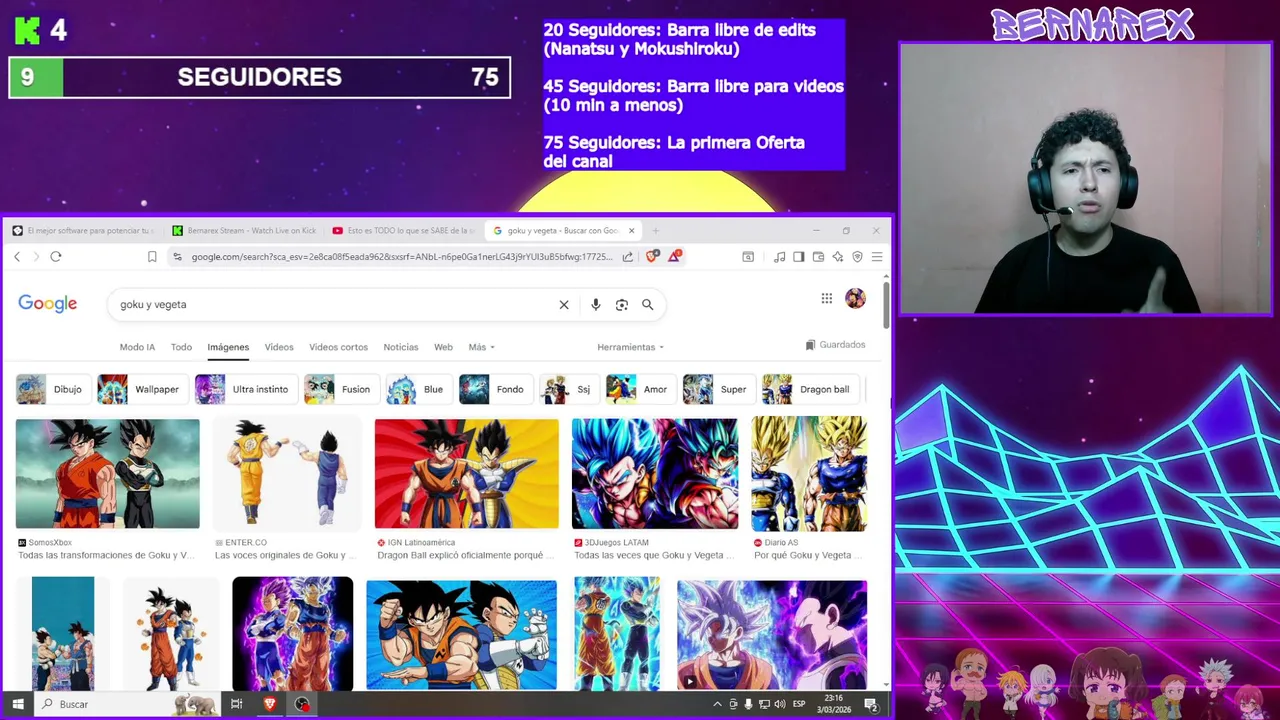1280x720 pixels.
Task: Filter images by Blue chip
Action: [x=420, y=389]
